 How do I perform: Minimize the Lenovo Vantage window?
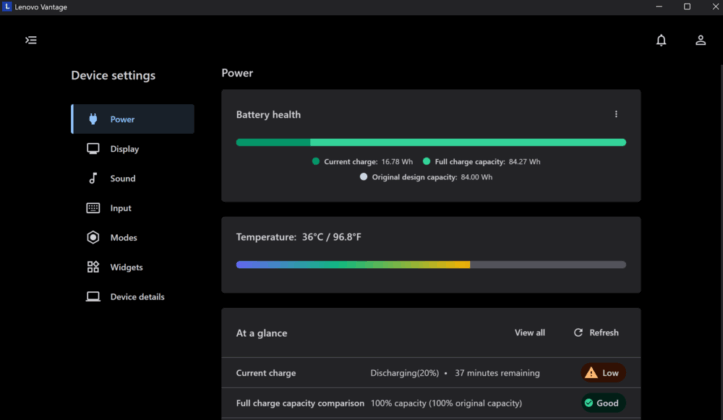coord(659,6)
